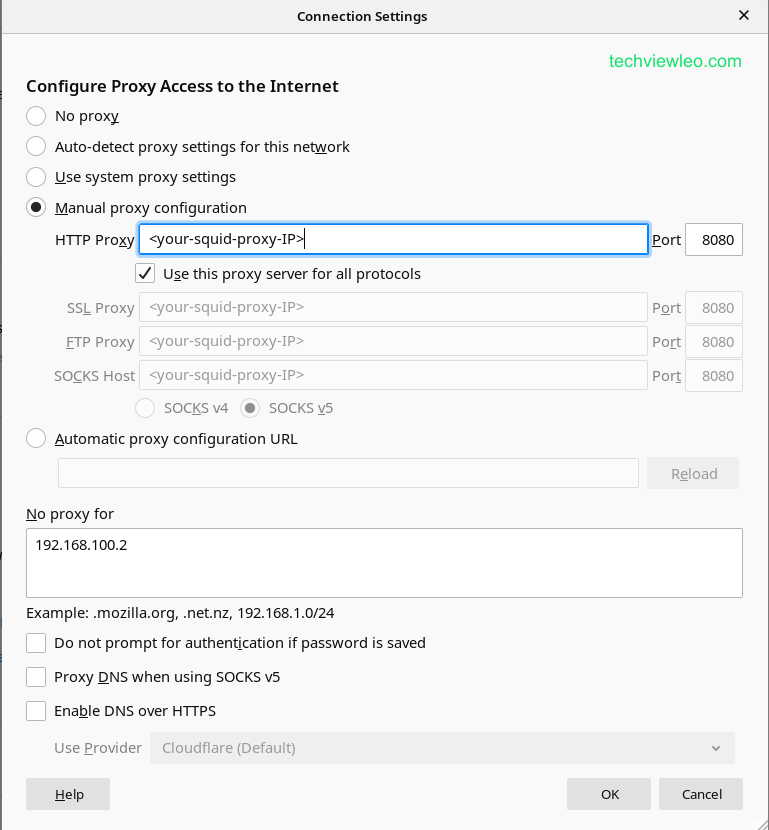Click the automatic proxy configuration URL field

(348, 473)
